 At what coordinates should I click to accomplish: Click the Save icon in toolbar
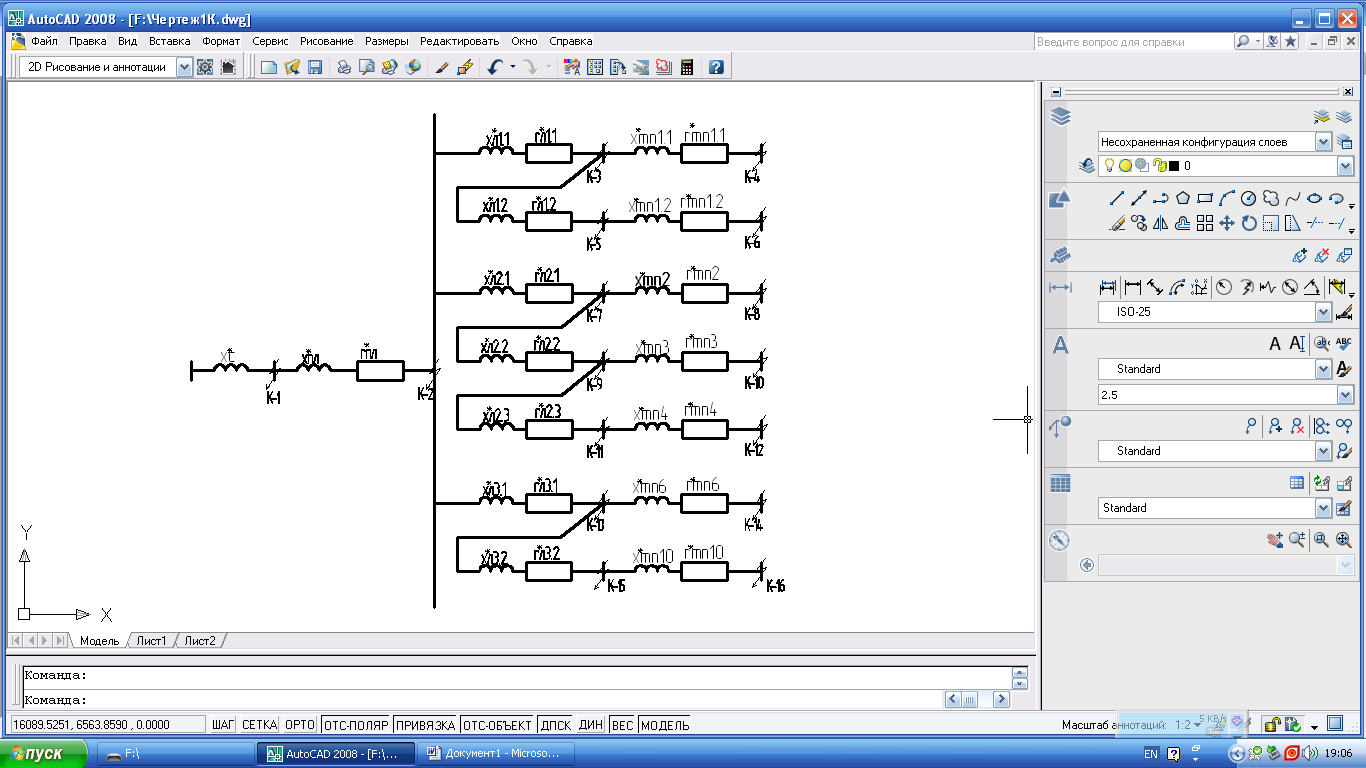pos(315,67)
